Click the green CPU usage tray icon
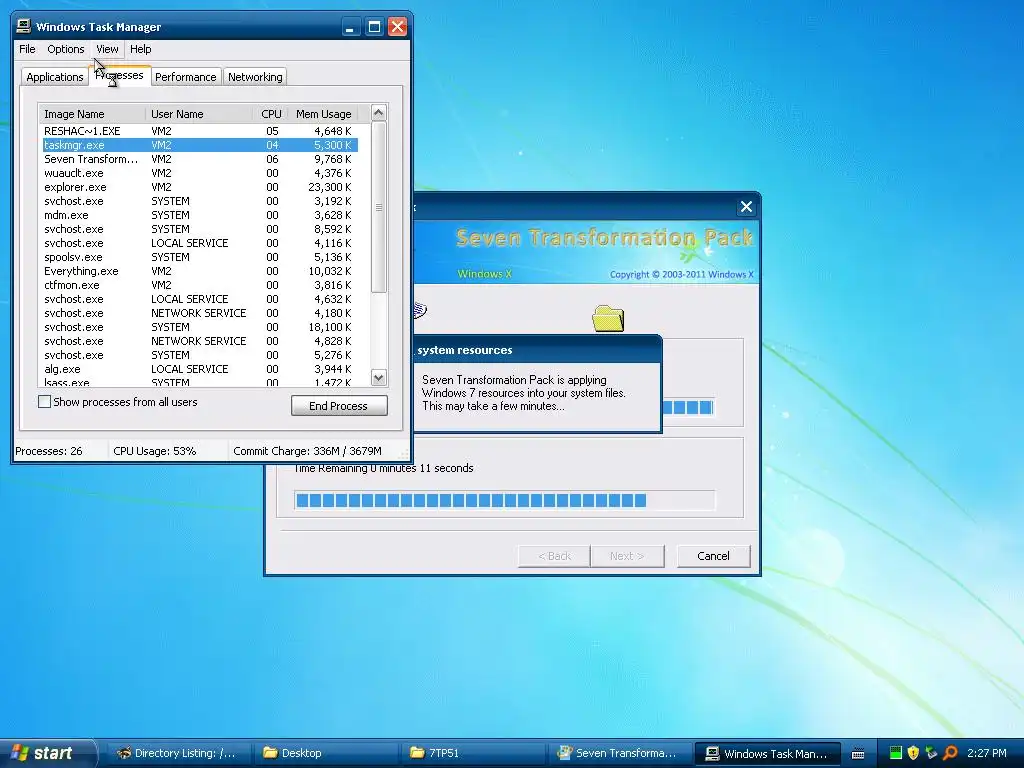The image size is (1024, 768). tap(896, 753)
